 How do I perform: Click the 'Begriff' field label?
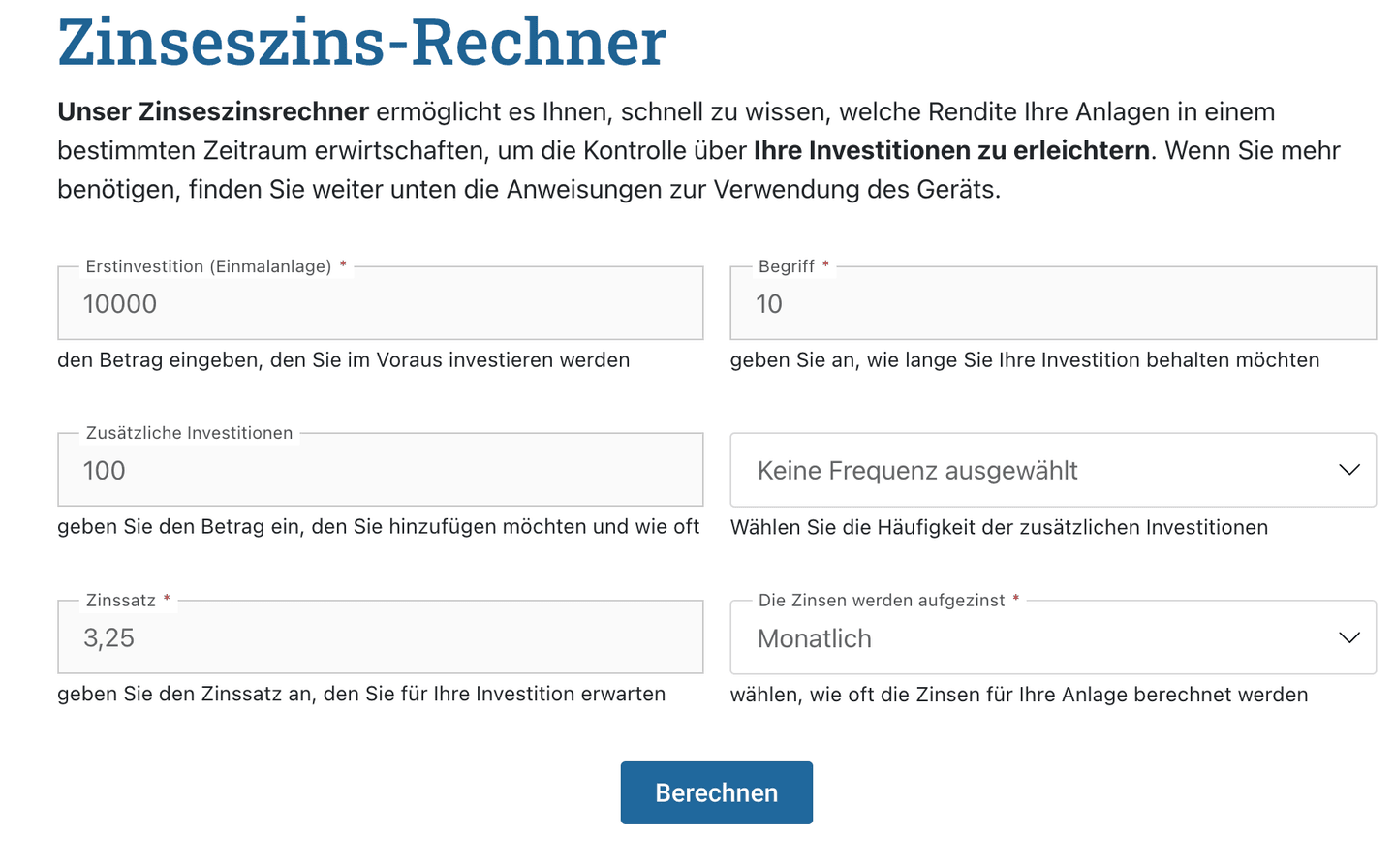[786, 266]
